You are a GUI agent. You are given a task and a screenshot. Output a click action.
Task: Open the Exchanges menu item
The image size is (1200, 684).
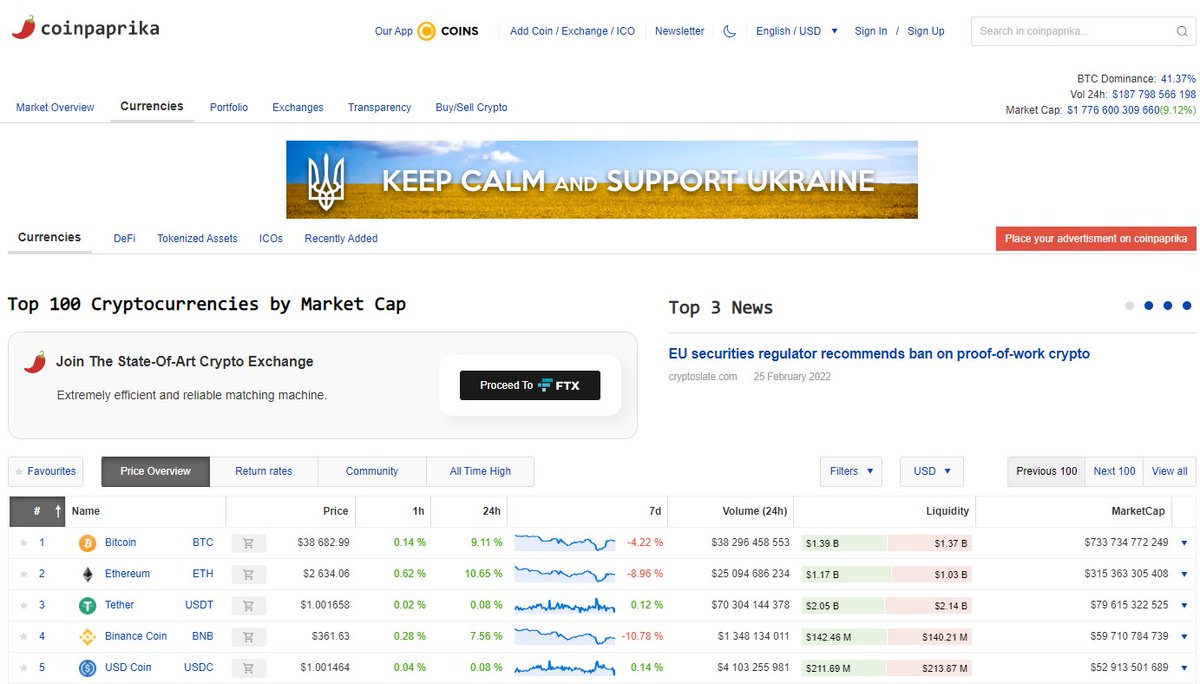pyautogui.click(x=300, y=107)
